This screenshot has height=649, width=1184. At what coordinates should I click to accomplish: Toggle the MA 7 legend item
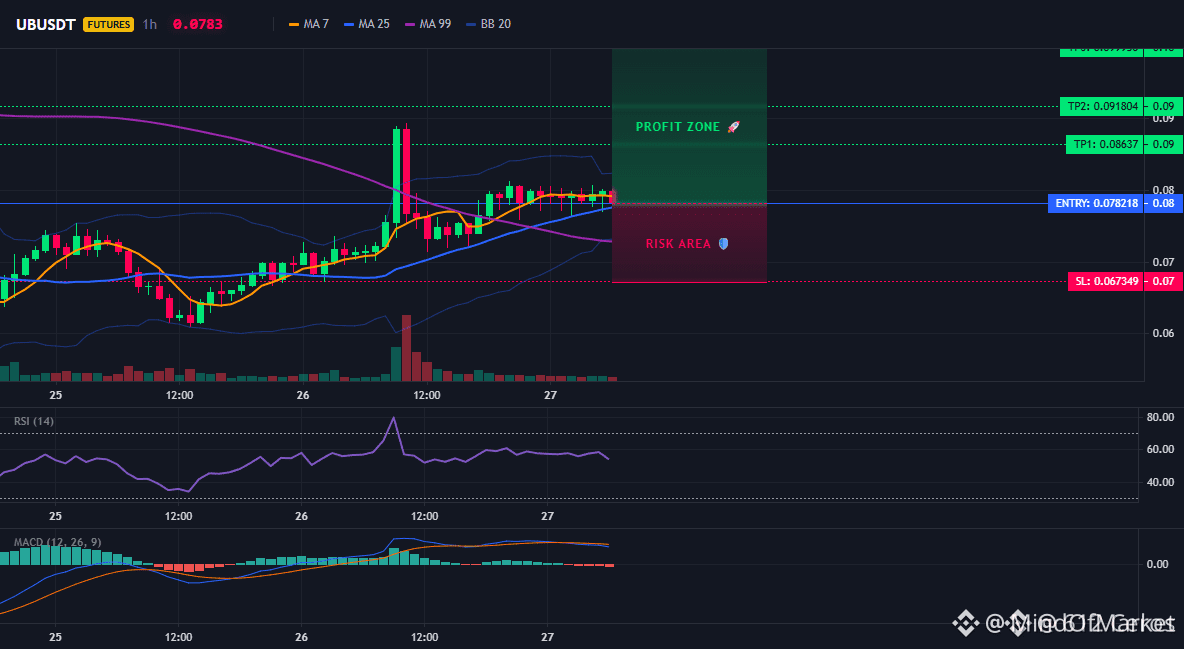(309, 24)
